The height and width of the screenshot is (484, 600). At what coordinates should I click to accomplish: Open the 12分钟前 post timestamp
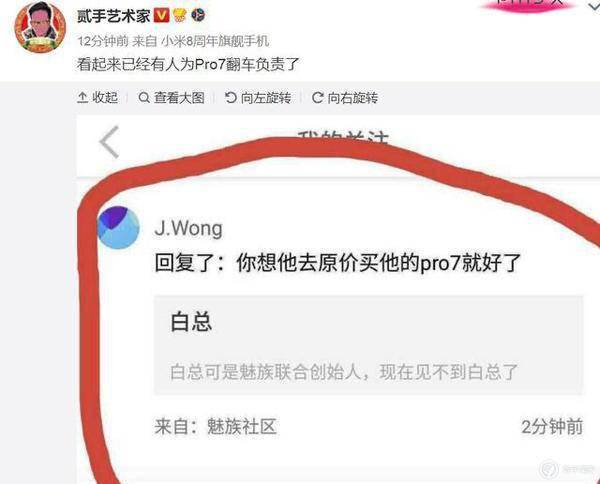[x=103, y=41]
